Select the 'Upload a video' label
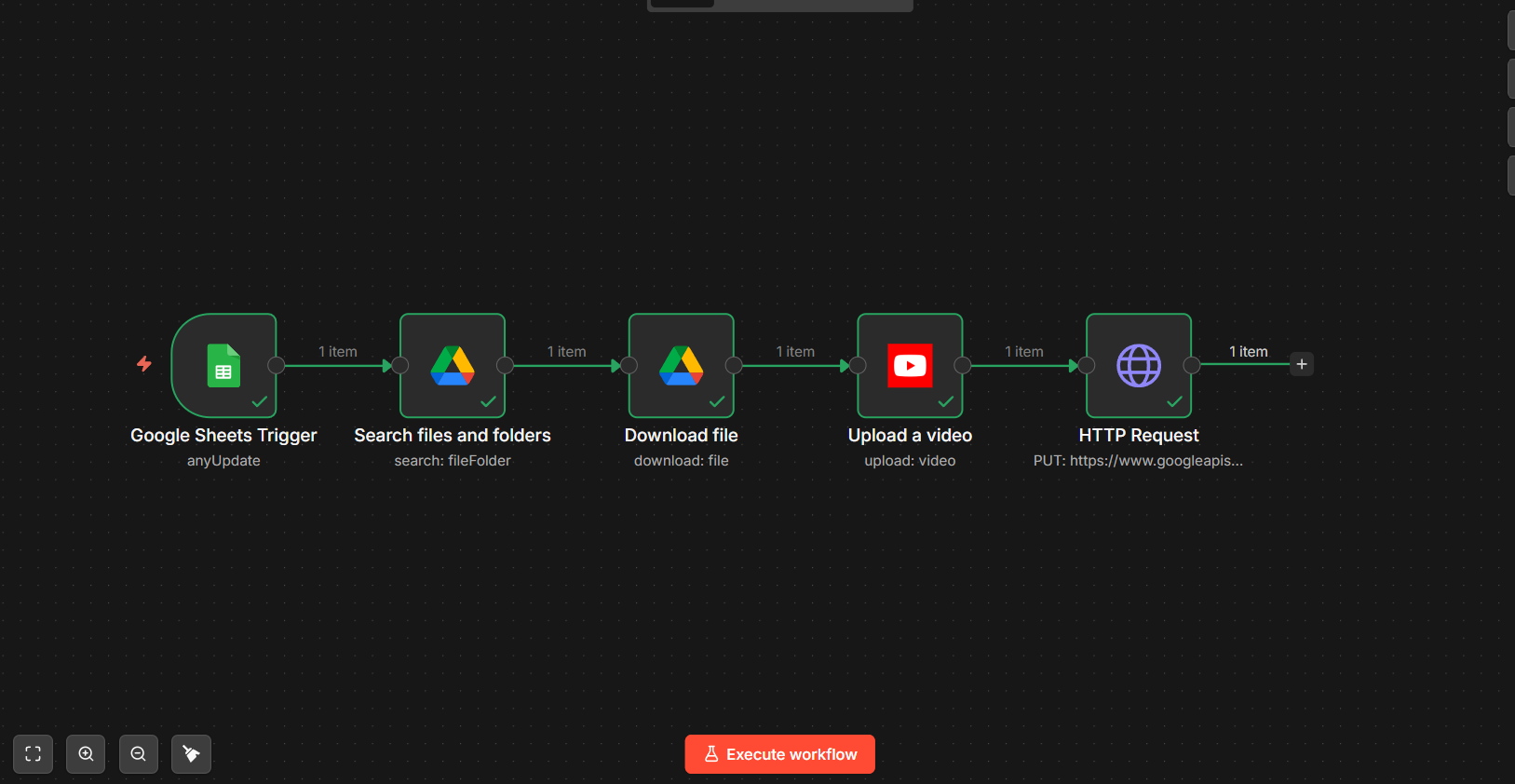 pyautogui.click(x=910, y=436)
